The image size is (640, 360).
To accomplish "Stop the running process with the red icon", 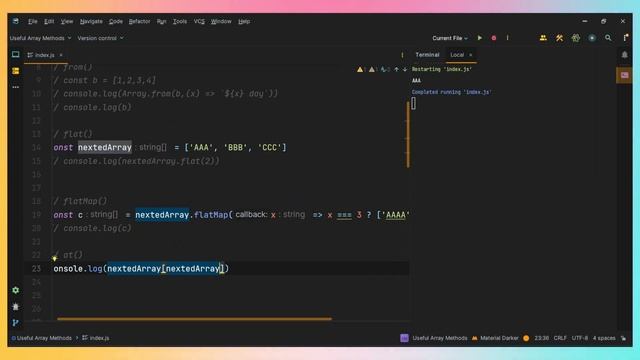I will point(493,38).
